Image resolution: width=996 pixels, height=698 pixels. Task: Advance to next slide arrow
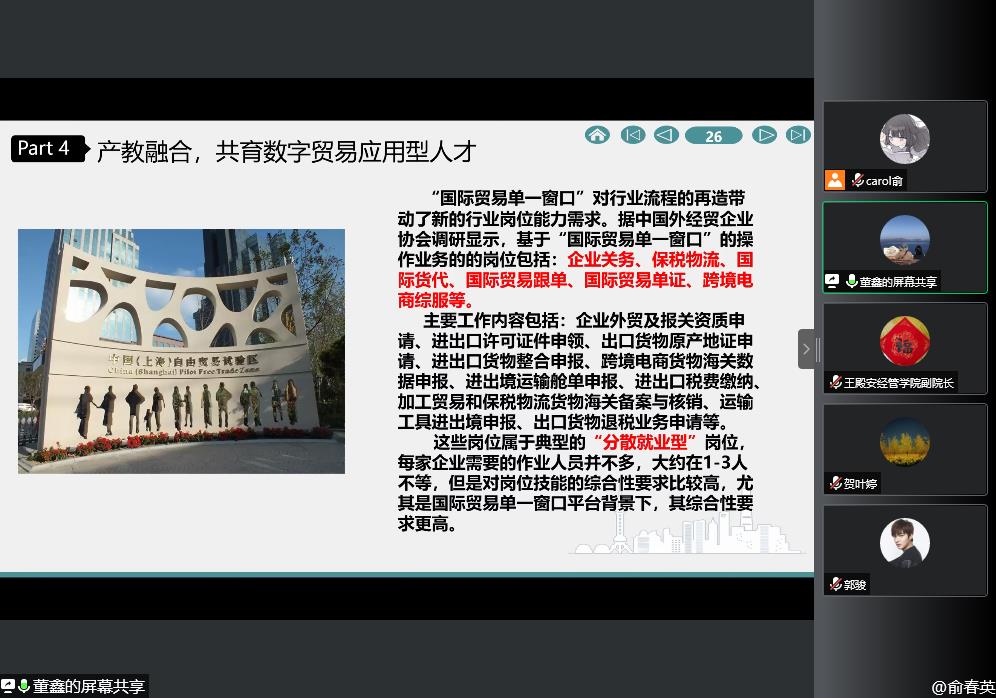point(764,135)
